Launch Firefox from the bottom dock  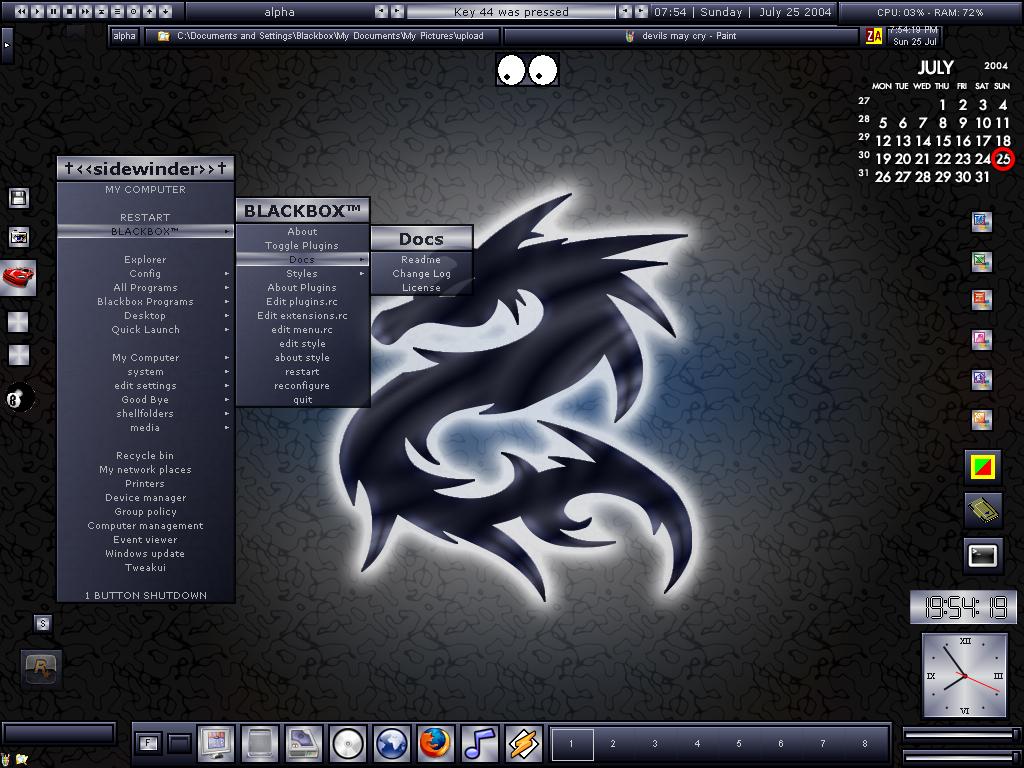[x=435, y=743]
